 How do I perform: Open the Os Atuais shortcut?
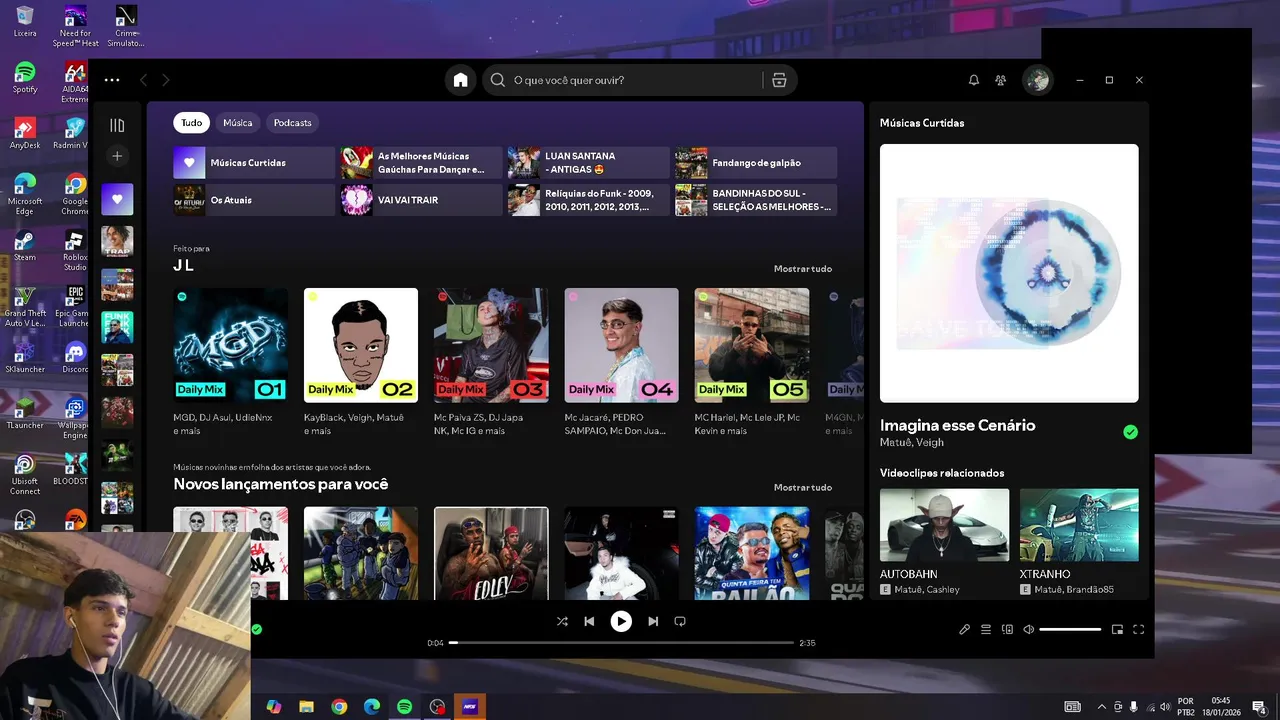tap(254, 200)
